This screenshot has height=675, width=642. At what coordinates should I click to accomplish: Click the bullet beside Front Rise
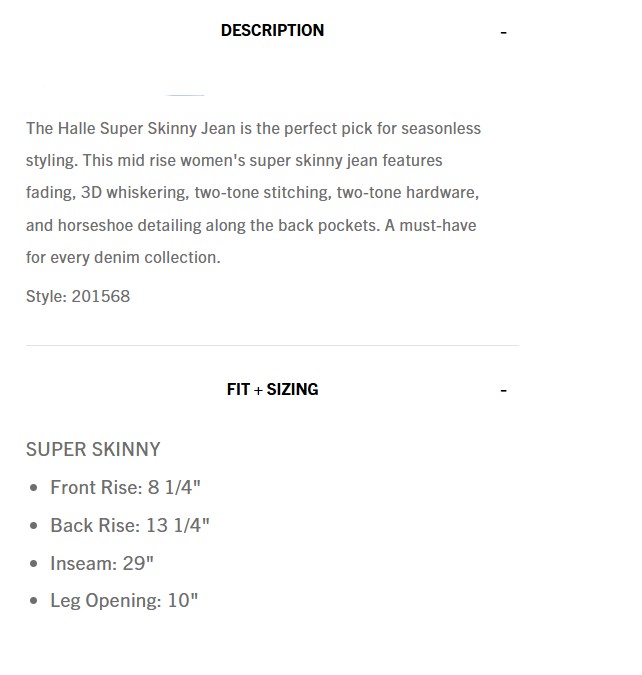[35, 488]
